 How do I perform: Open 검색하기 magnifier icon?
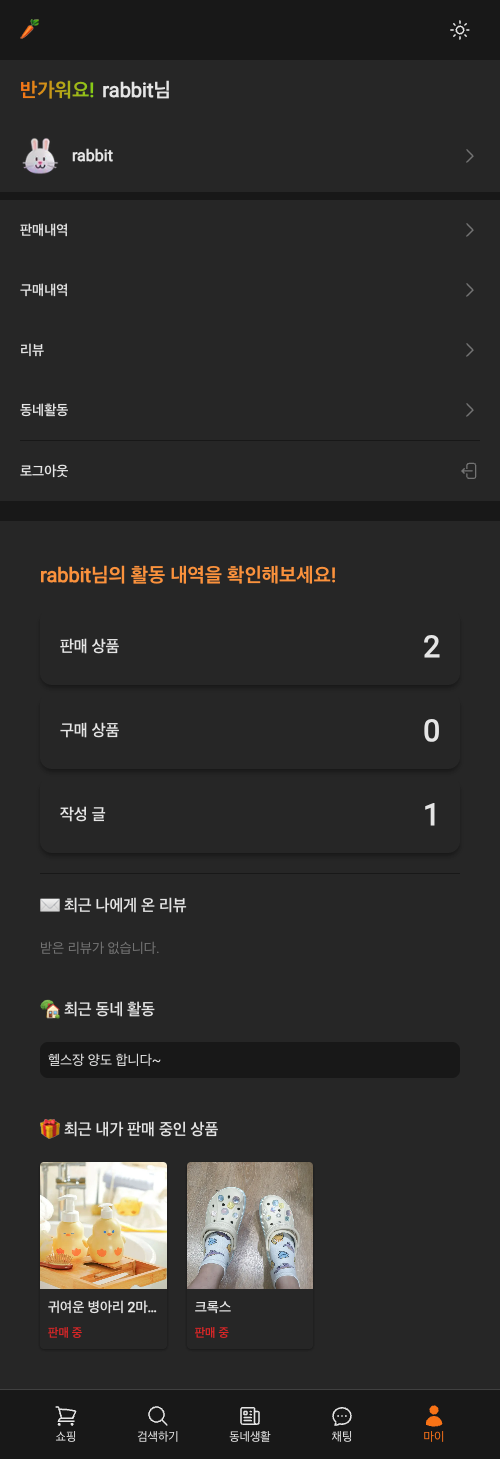click(158, 1416)
